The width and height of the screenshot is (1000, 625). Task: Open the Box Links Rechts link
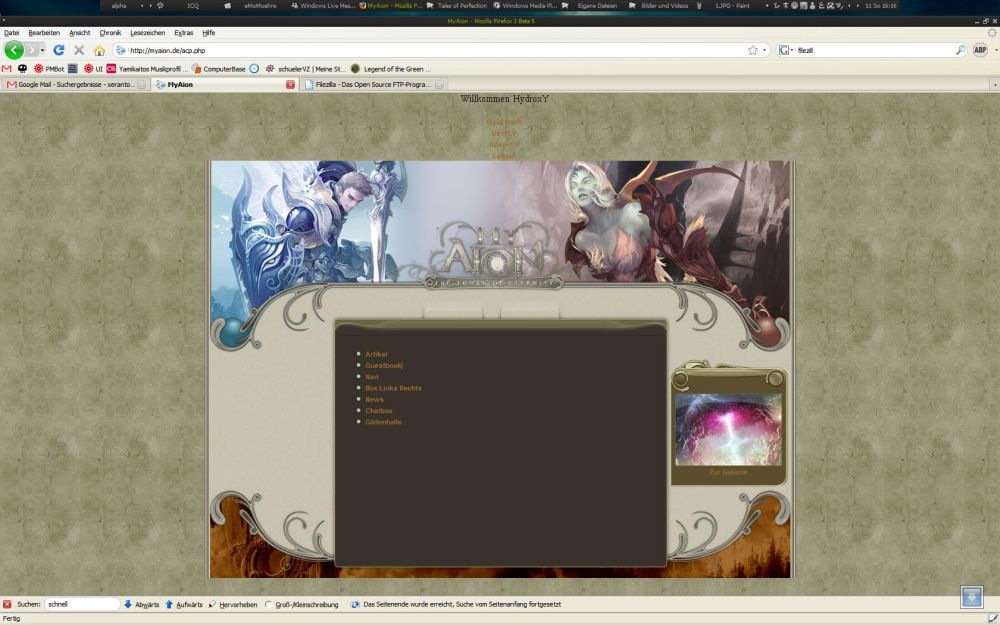[x=393, y=388]
